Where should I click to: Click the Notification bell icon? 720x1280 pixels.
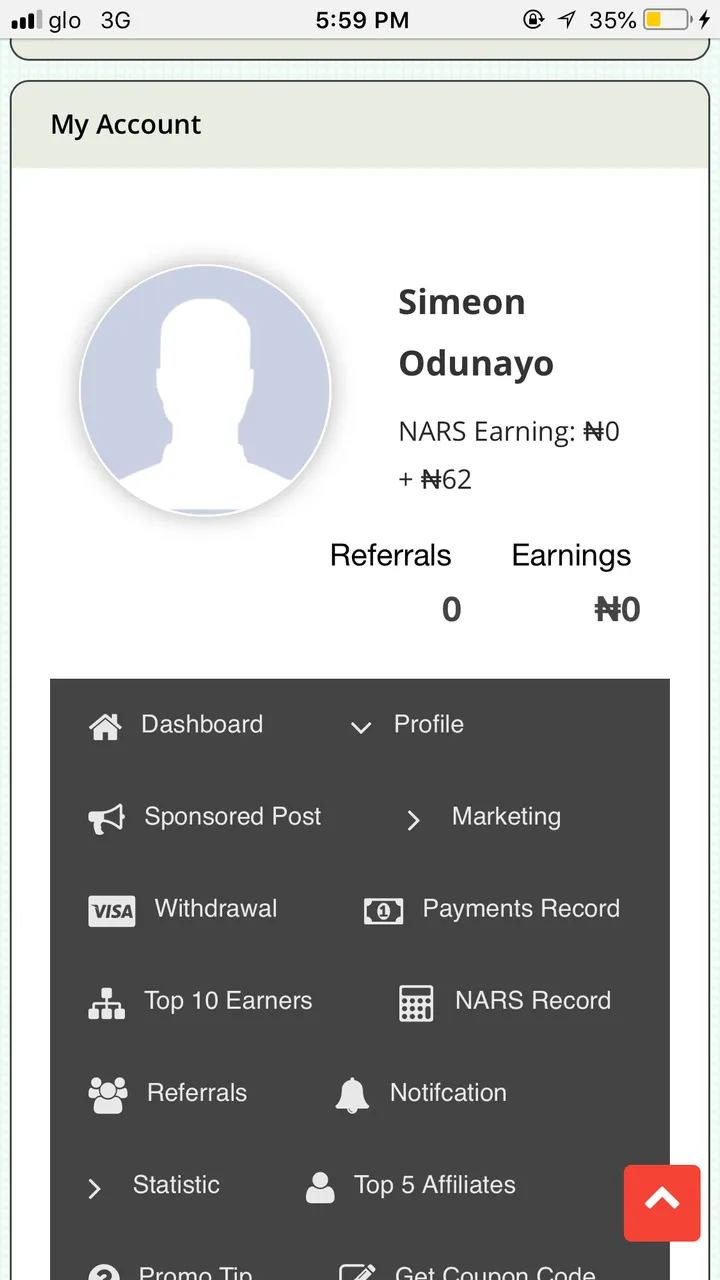pos(352,1095)
